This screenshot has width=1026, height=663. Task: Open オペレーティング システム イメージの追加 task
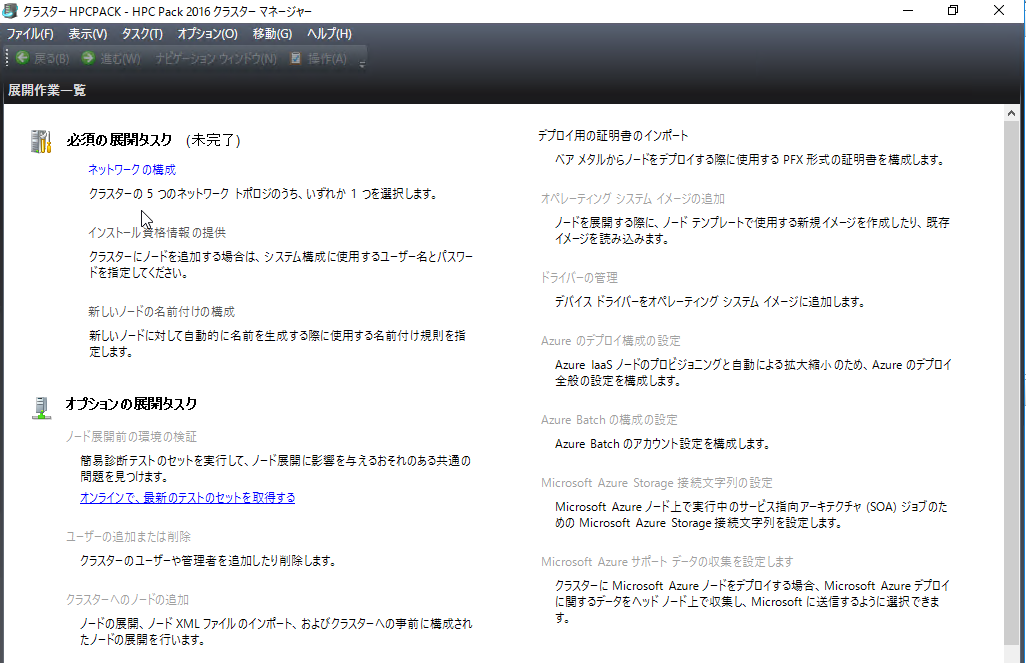tap(633, 198)
